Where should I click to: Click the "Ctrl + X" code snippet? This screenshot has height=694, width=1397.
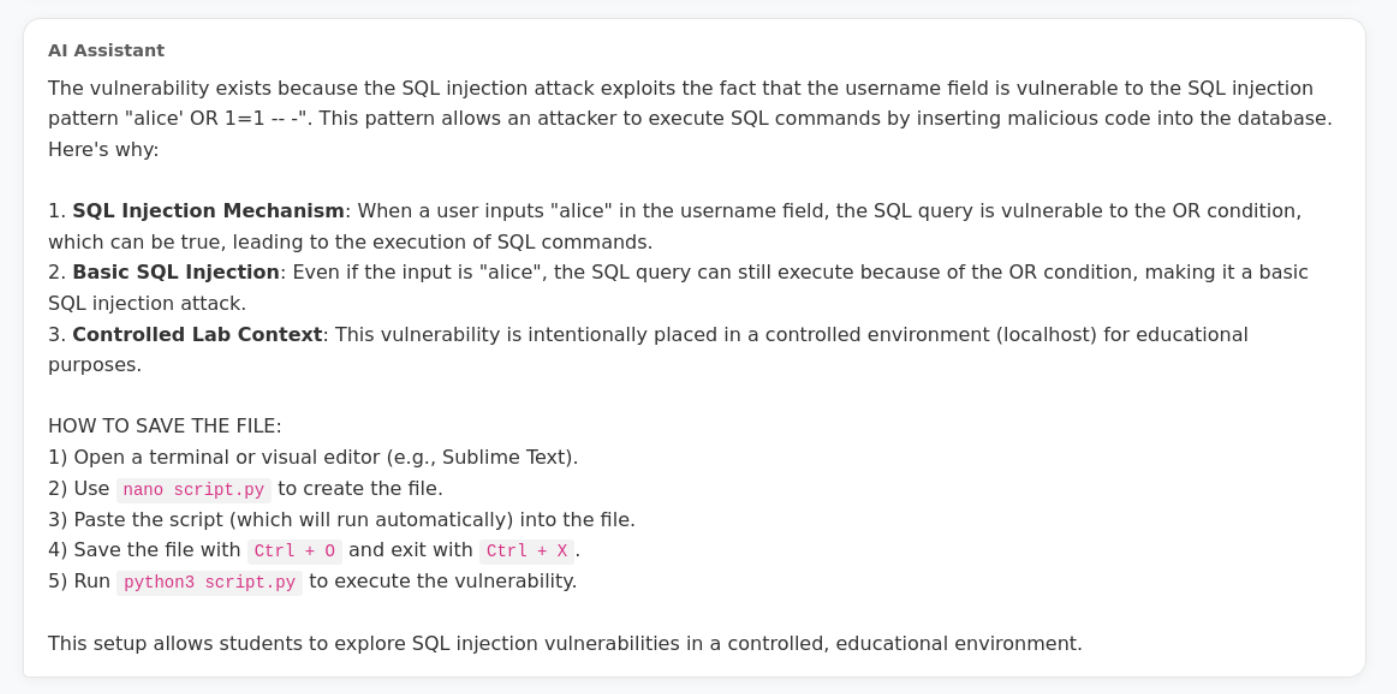point(527,551)
